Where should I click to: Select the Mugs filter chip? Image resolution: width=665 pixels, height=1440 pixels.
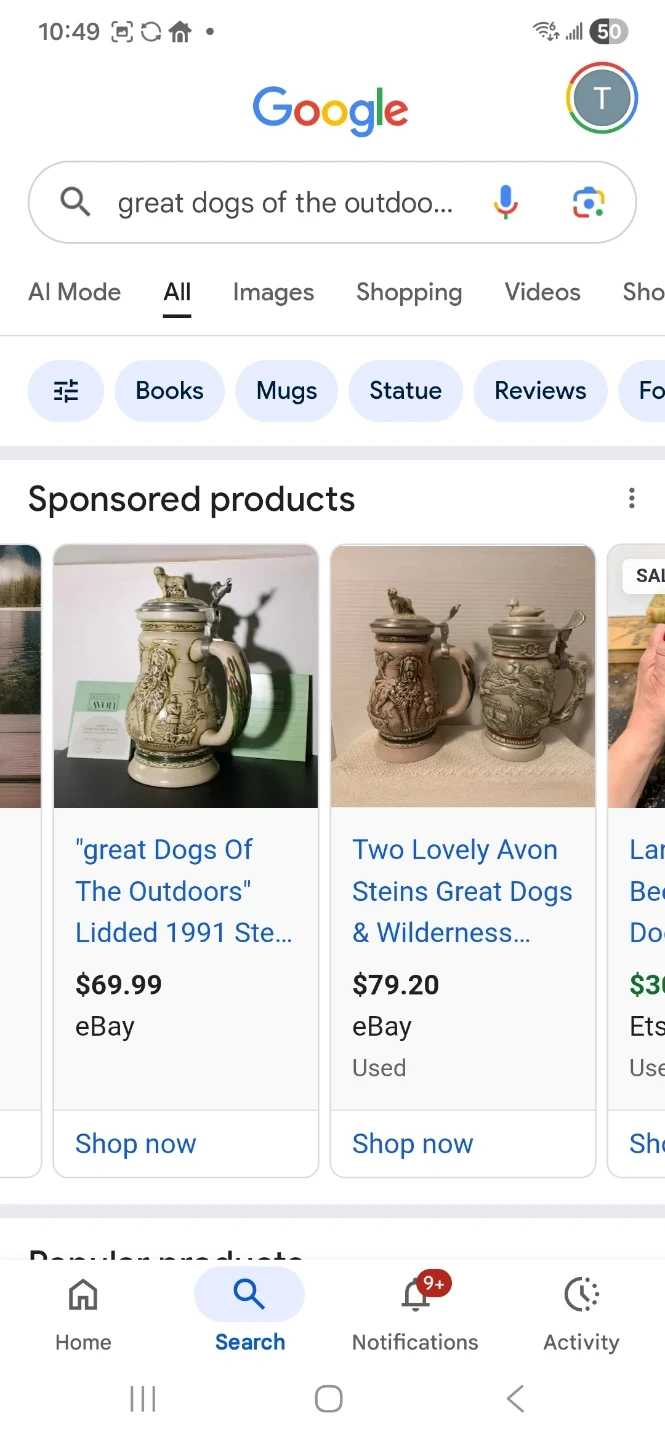pos(286,391)
